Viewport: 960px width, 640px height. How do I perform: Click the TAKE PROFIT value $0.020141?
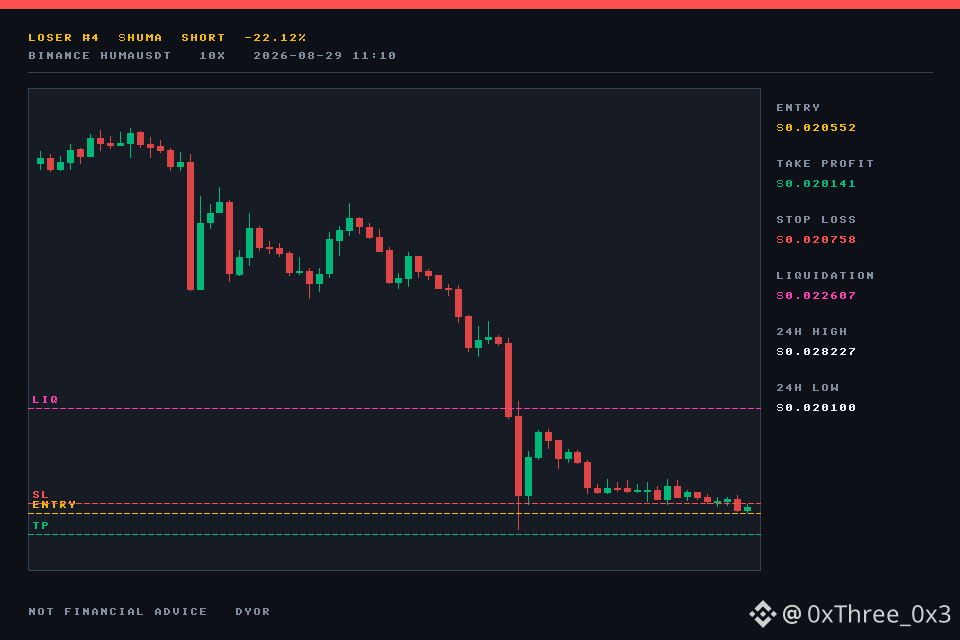(816, 183)
